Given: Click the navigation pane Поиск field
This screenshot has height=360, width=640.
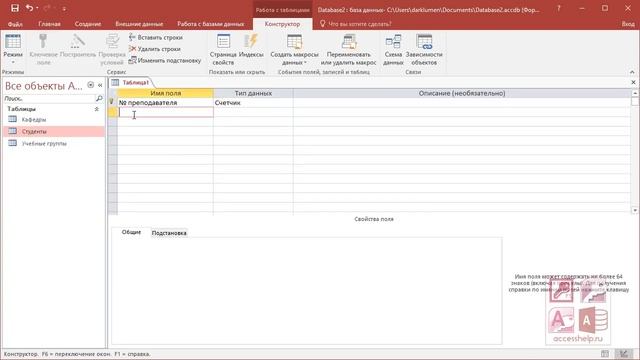Looking at the screenshot, I should pyautogui.click(x=49, y=98).
